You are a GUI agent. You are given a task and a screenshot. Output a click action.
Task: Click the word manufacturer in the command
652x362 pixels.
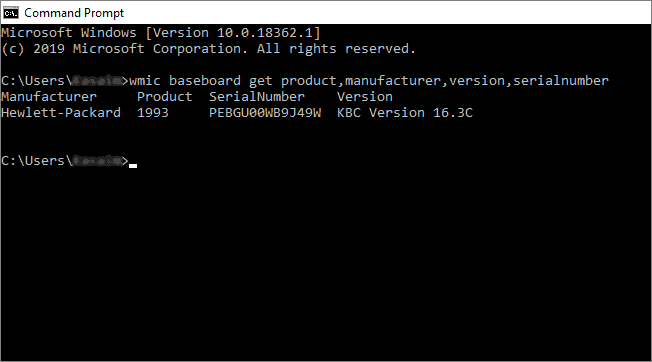click(x=393, y=81)
